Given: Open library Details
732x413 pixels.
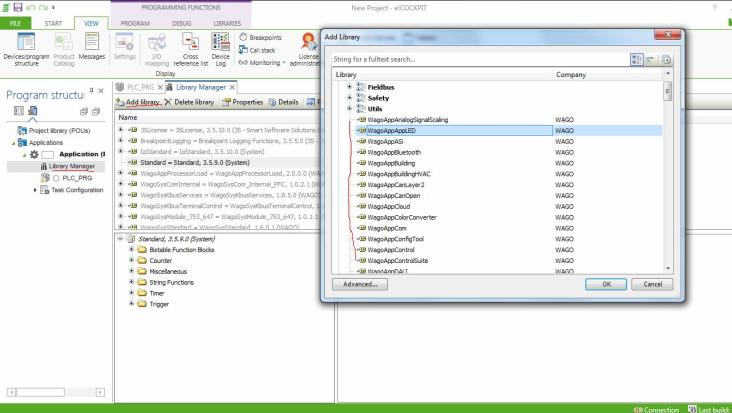Looking at the screenshot, I should click(283, 102).
